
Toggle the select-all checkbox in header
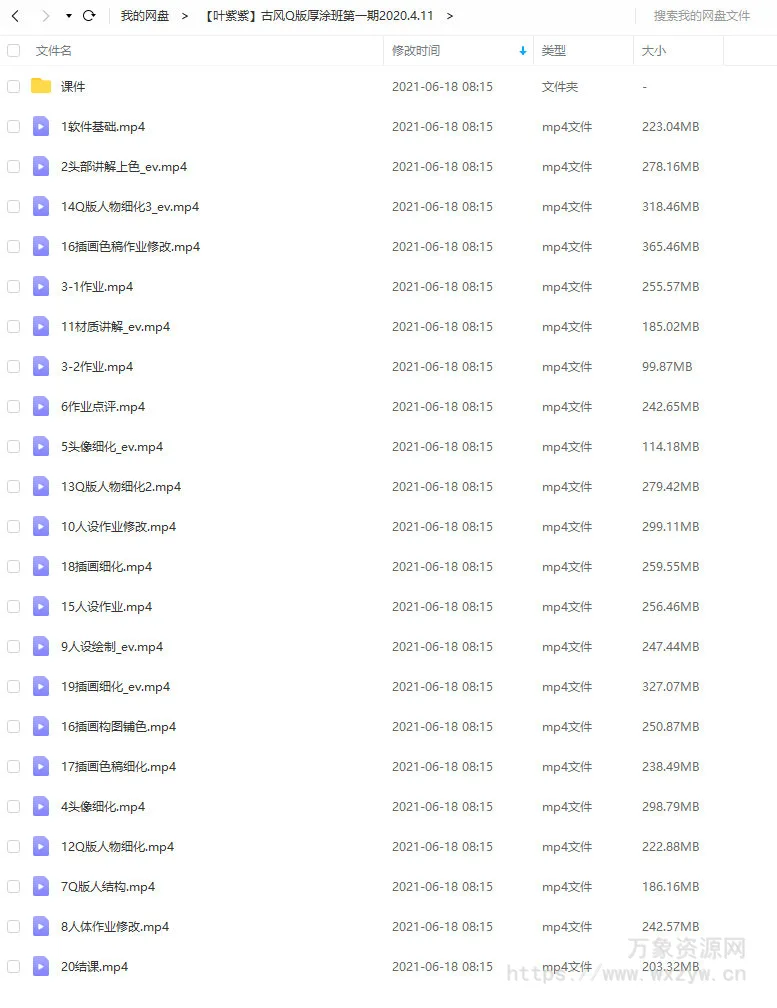pos(13,50)
